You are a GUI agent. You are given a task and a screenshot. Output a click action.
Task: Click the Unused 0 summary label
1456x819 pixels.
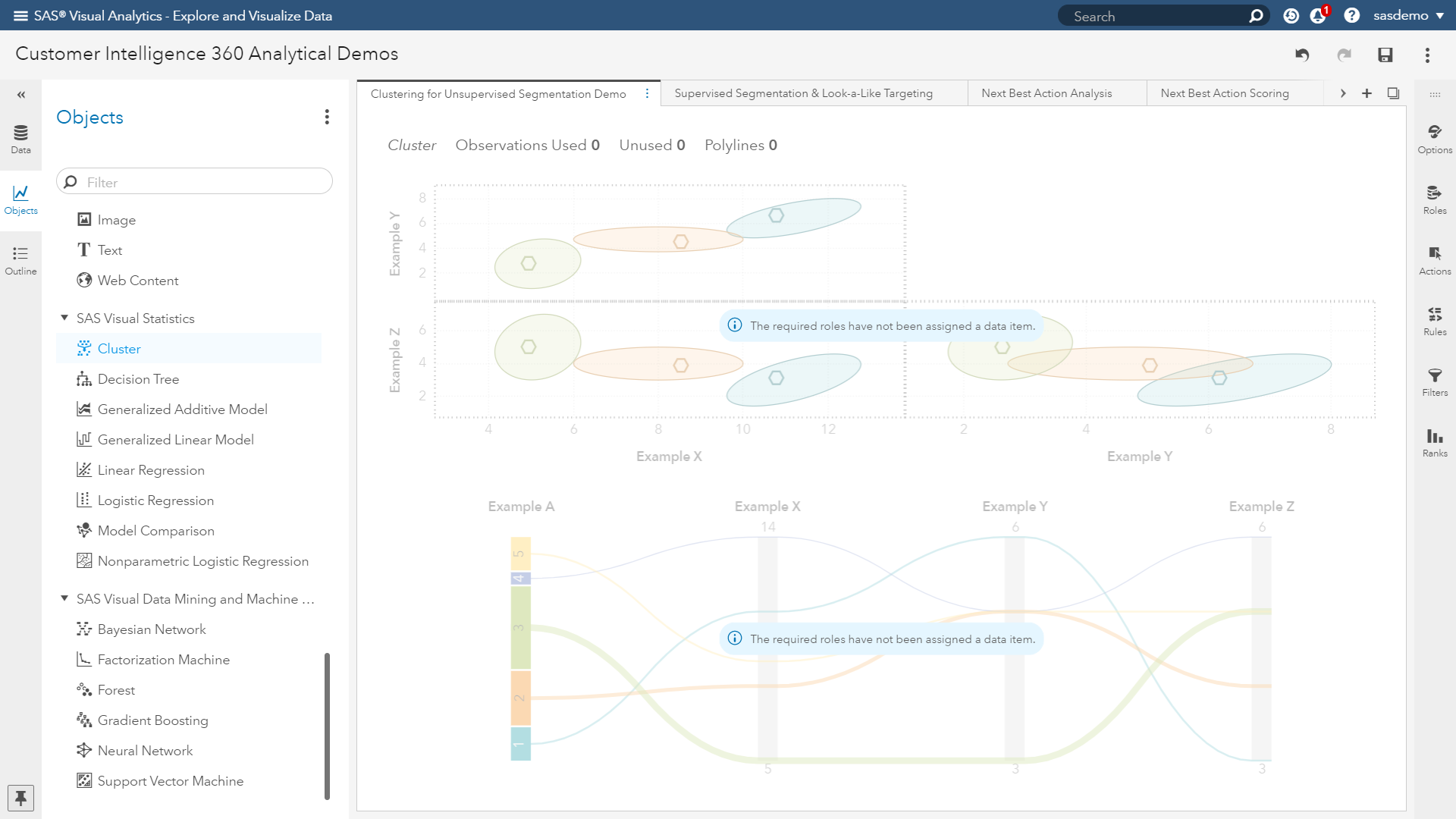pos(652,145)
